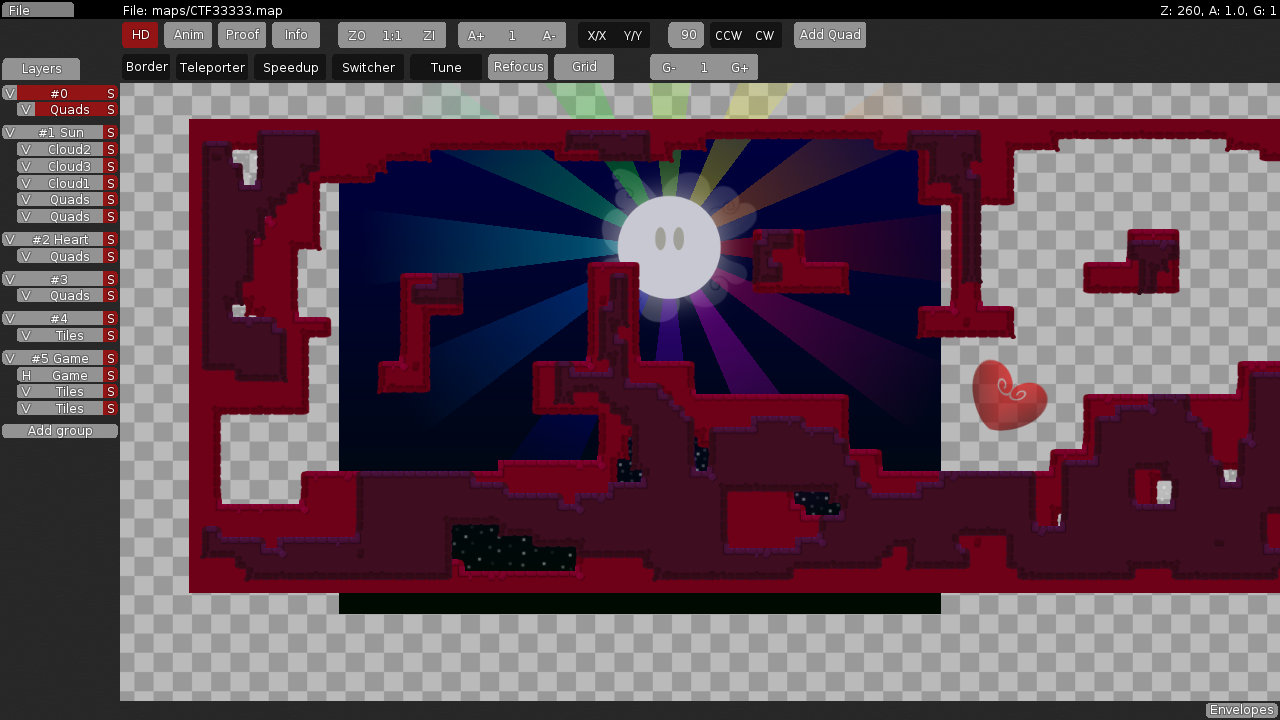This screenshot has width=1280, height=720.
Task: Open the File menu
Action: [38, 10]
